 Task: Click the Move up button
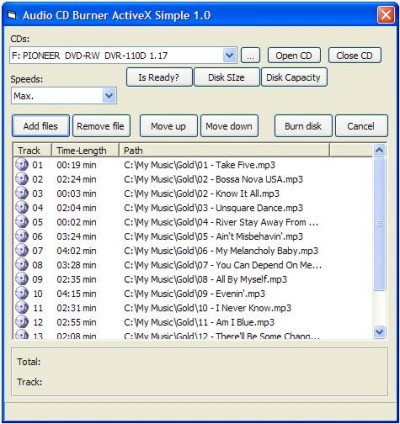[x=169, y=126]
